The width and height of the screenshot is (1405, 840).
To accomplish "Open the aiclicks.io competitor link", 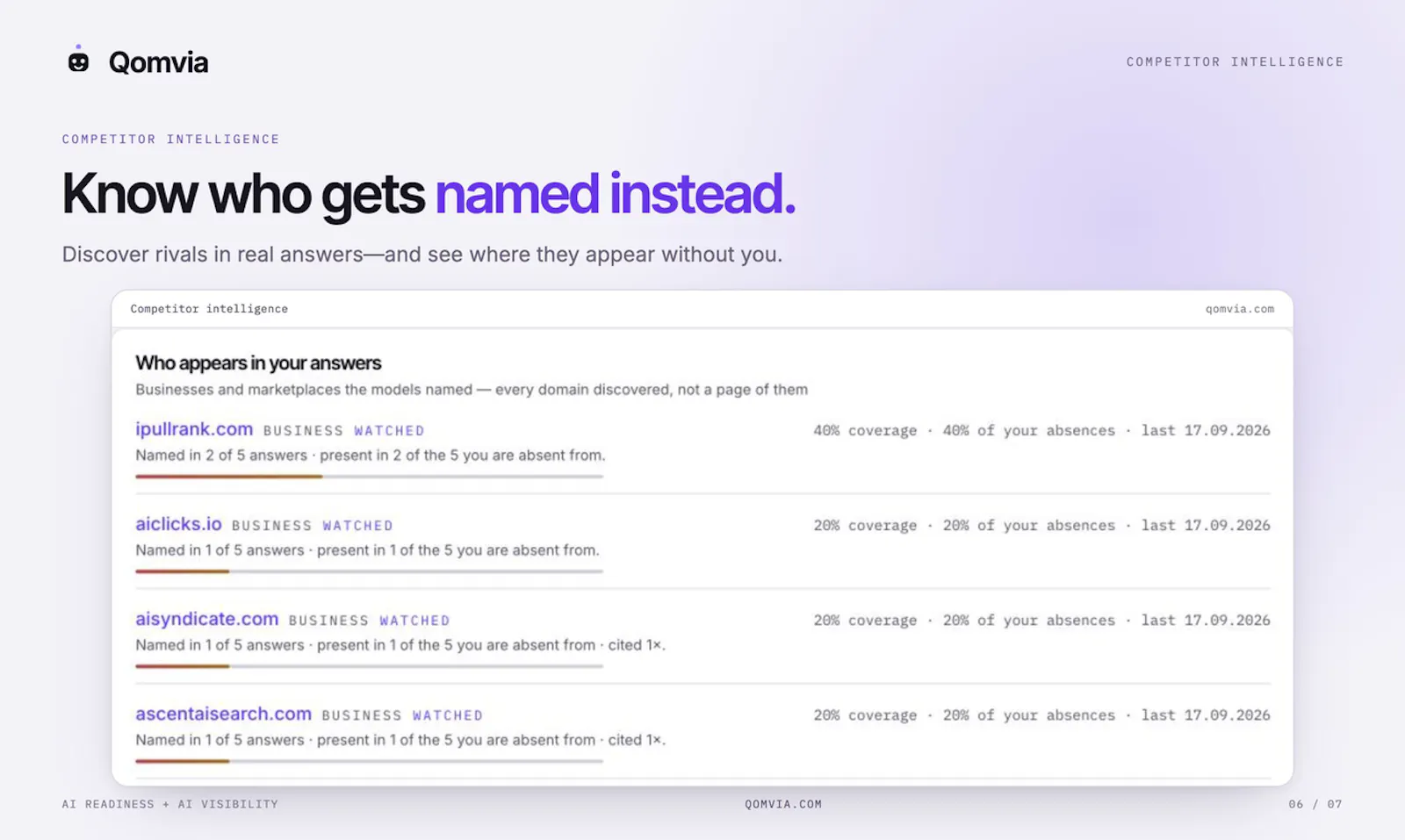I will coord(178,524).
